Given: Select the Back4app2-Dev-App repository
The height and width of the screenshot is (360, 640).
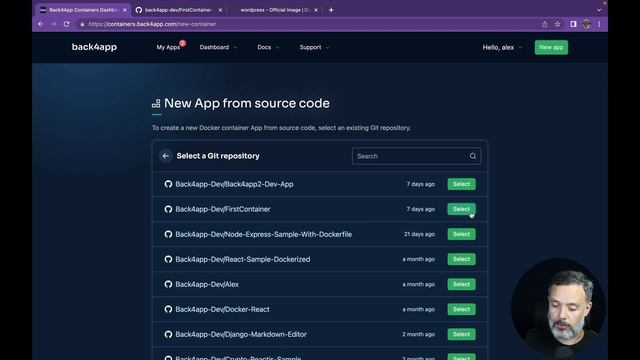Looking at the screenshot, I should coord(461,184).
